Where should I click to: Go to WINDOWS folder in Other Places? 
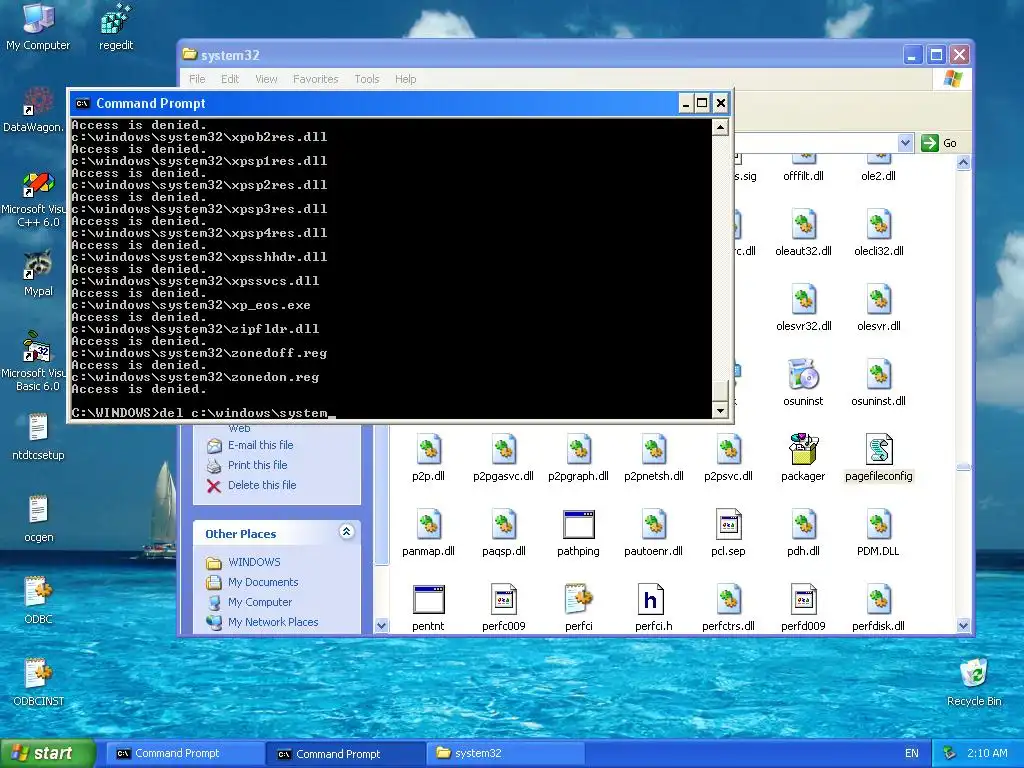(x=254, y=562)
